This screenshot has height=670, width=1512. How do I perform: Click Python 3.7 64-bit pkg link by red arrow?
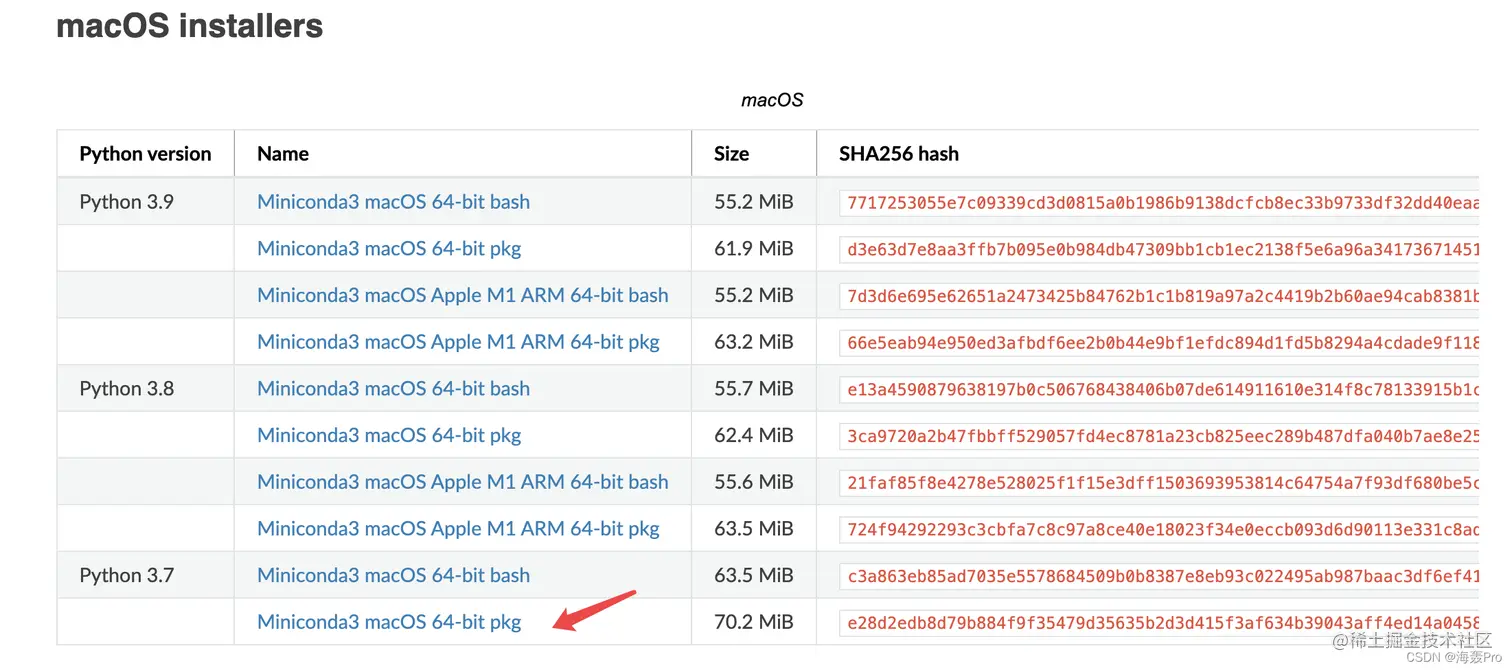click(x=389, y=622)
